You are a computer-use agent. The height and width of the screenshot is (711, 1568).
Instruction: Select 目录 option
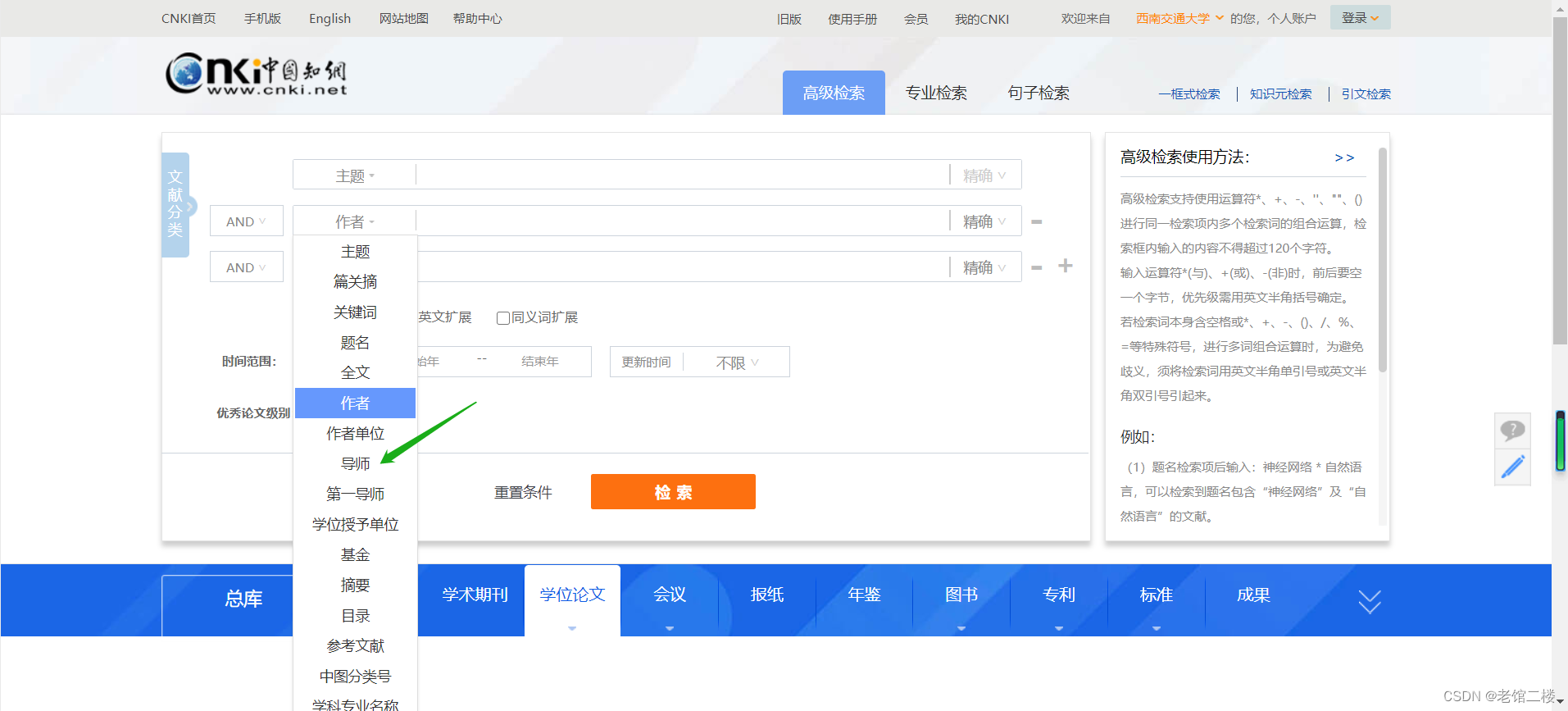pos(355,616)
